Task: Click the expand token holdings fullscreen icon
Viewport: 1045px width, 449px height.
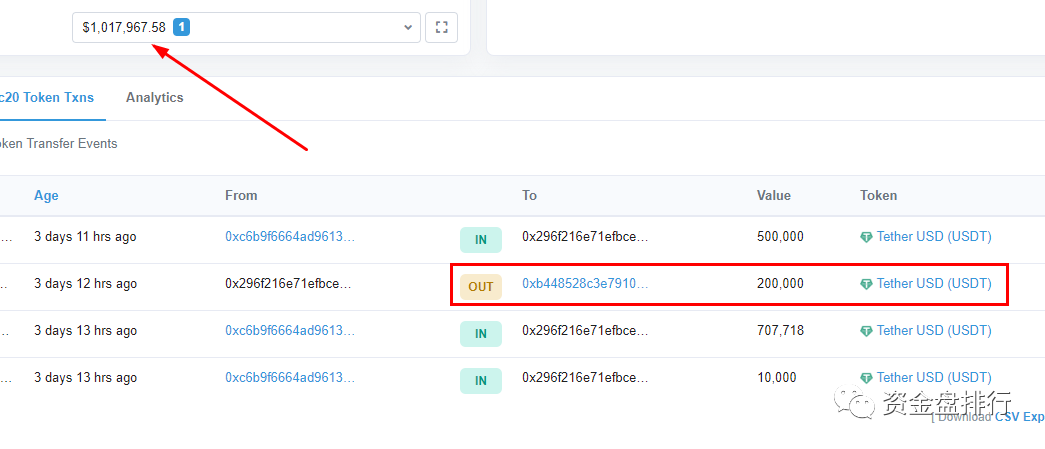Action: point(441,27)
